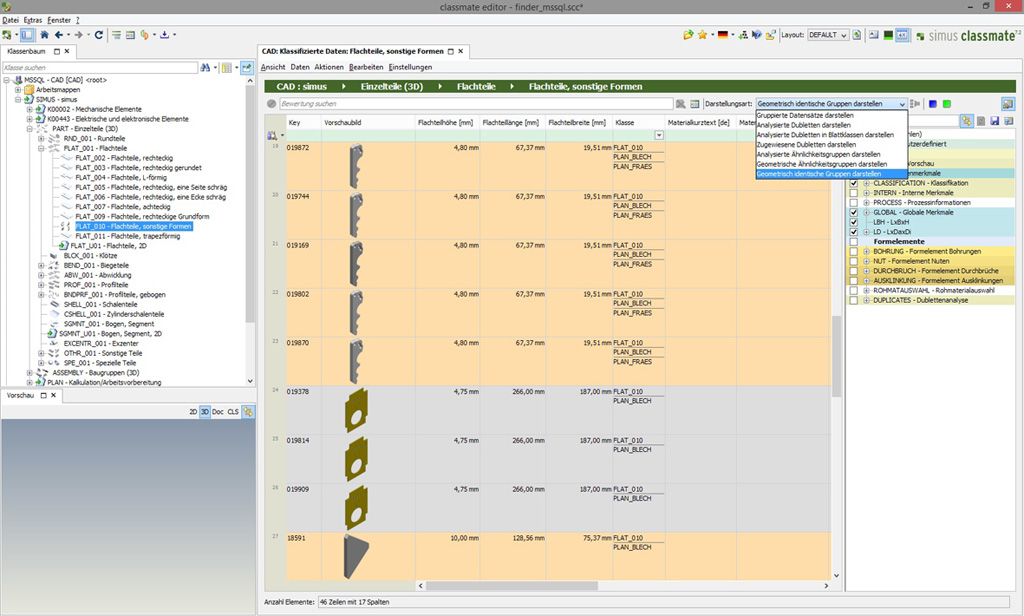Uncheck GLOBAL - Globale Merkmale checkbox
The height and width of the screenshot is (616, 1024).
coord(854,212)
